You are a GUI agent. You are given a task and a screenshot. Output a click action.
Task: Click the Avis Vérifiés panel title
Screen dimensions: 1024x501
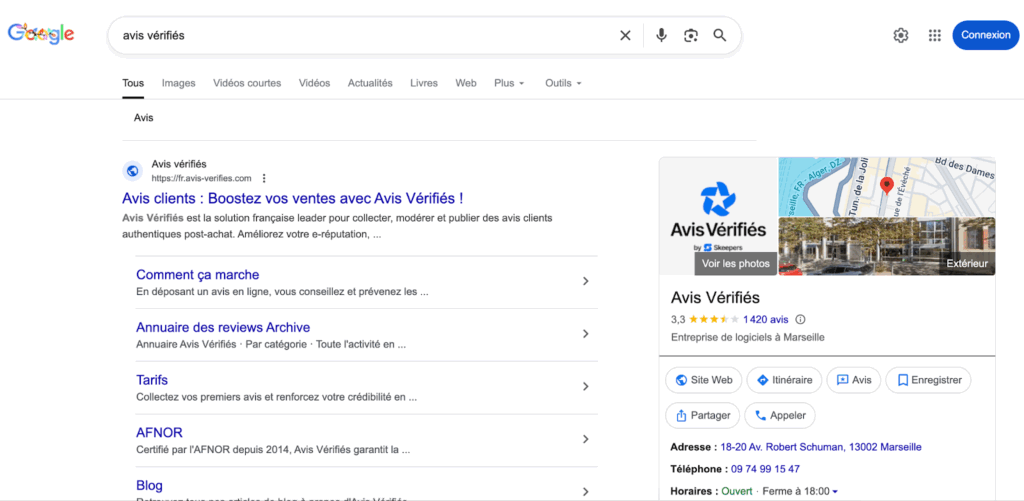point(715,298)
